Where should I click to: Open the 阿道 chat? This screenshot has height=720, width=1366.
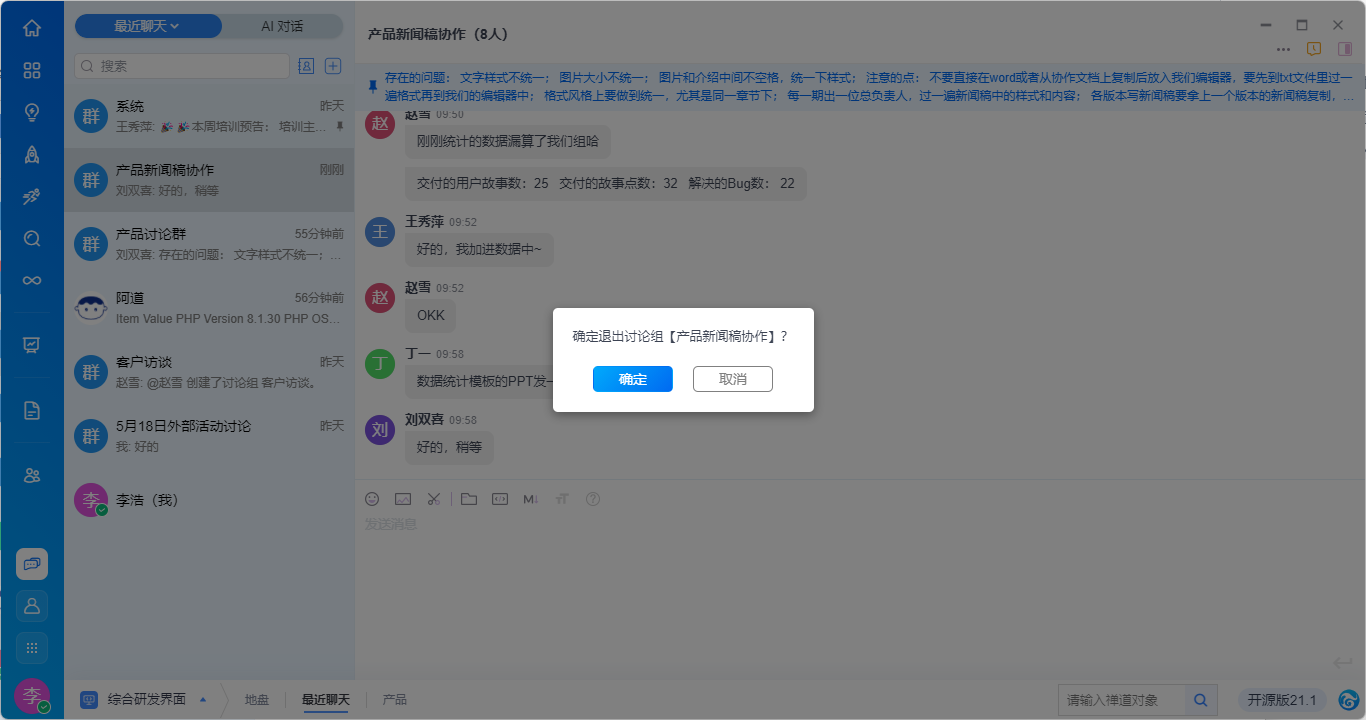coord(209,308)
